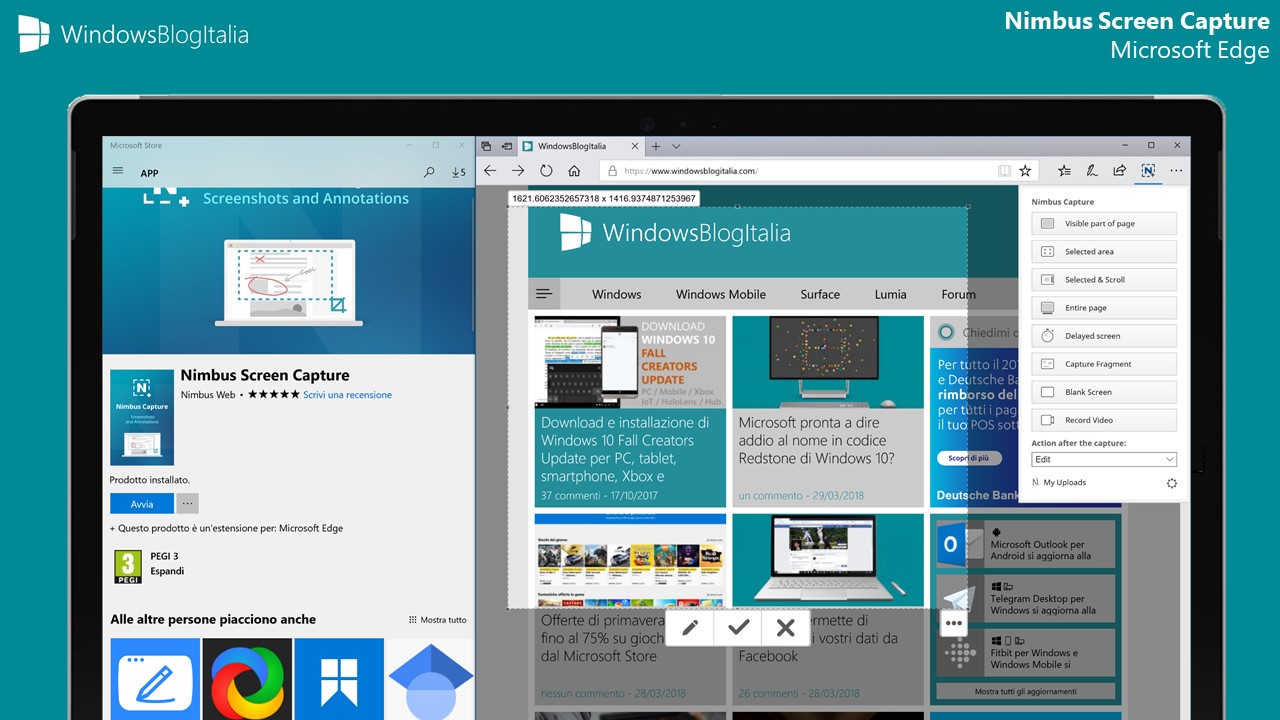Close the WindowsBlogItalia tab
1280x720 pixels.
pos(637,146)
